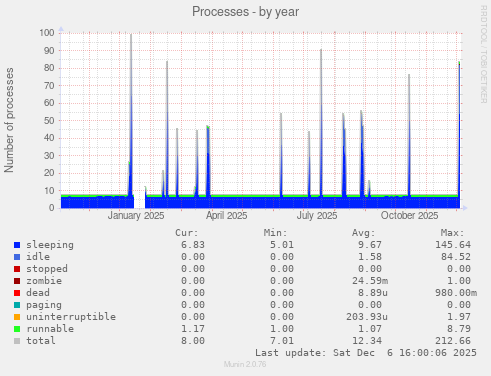
Task: Click the 'October 2025' x-axis label
Action: coord(409,216)
